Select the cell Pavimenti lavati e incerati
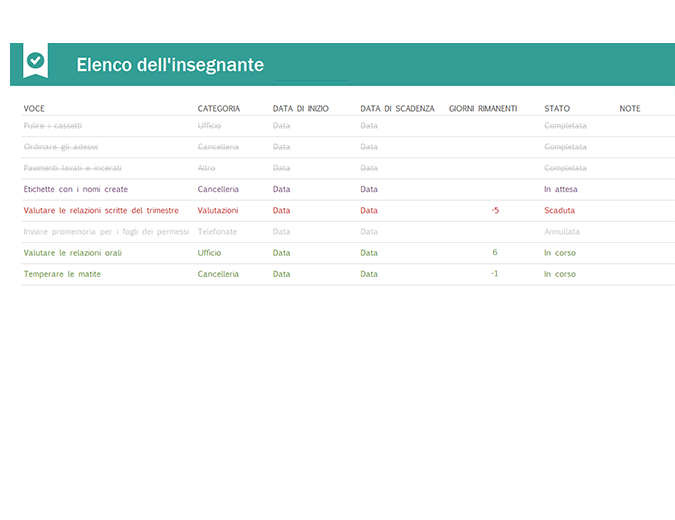The image size is (675, 520). [x=73, y=168]
